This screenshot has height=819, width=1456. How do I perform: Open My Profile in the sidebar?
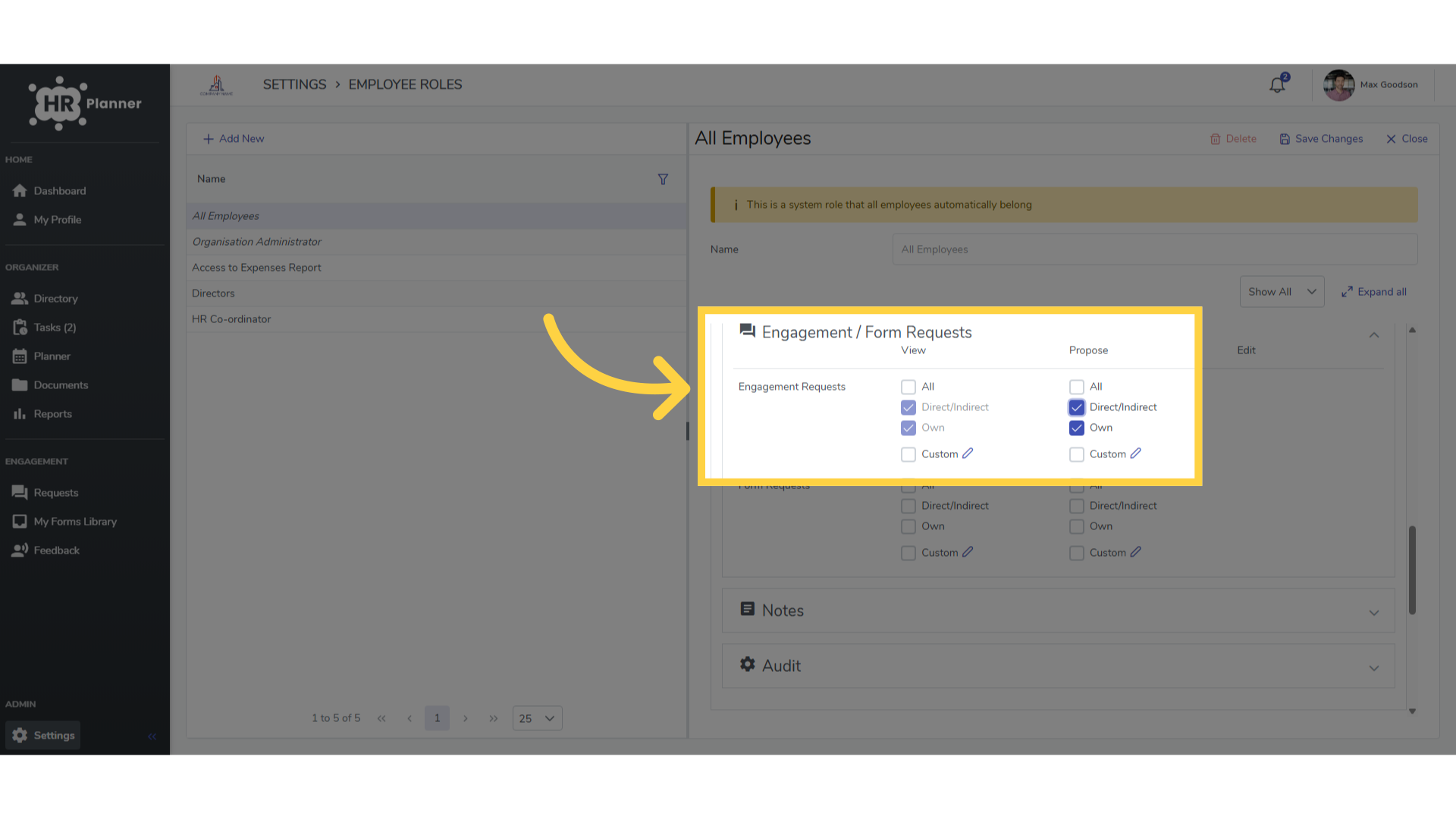click(x=48, y=220)
